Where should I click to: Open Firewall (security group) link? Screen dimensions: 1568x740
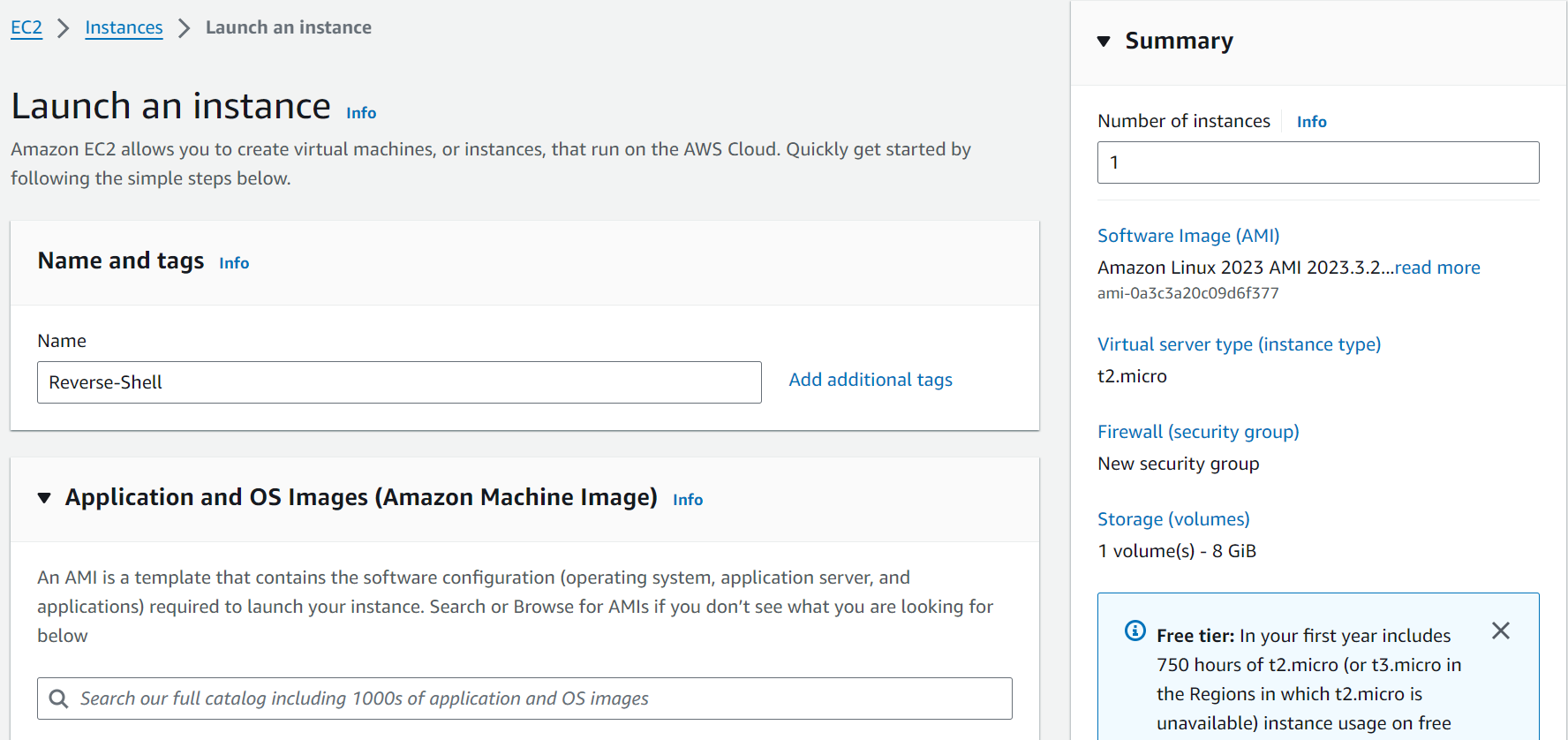pyautogui.click(x=1198, y=432)
